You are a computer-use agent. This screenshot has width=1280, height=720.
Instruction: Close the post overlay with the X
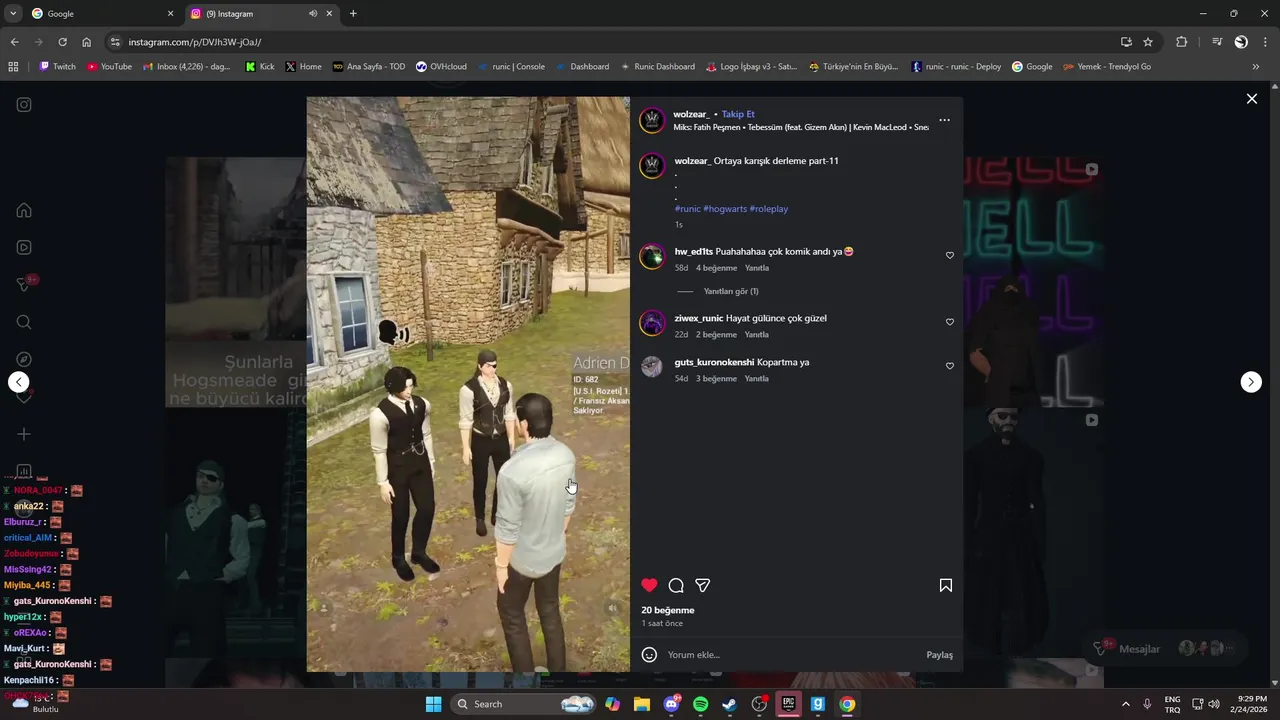pos(1251,99)
